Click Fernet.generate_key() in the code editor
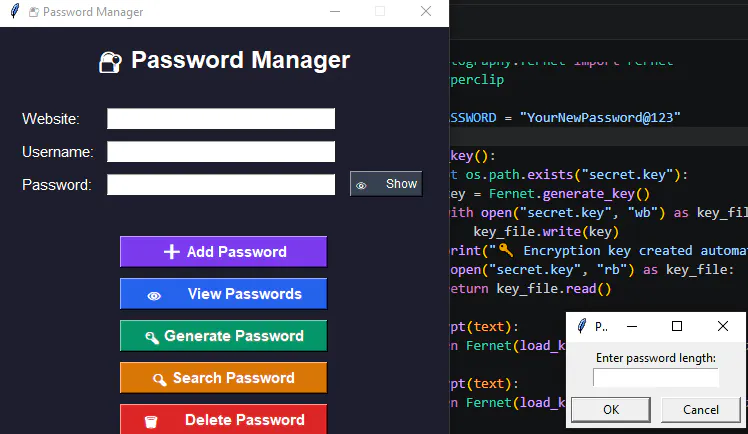The height and width of the screenshot is (434, 748). click(569, 194)
